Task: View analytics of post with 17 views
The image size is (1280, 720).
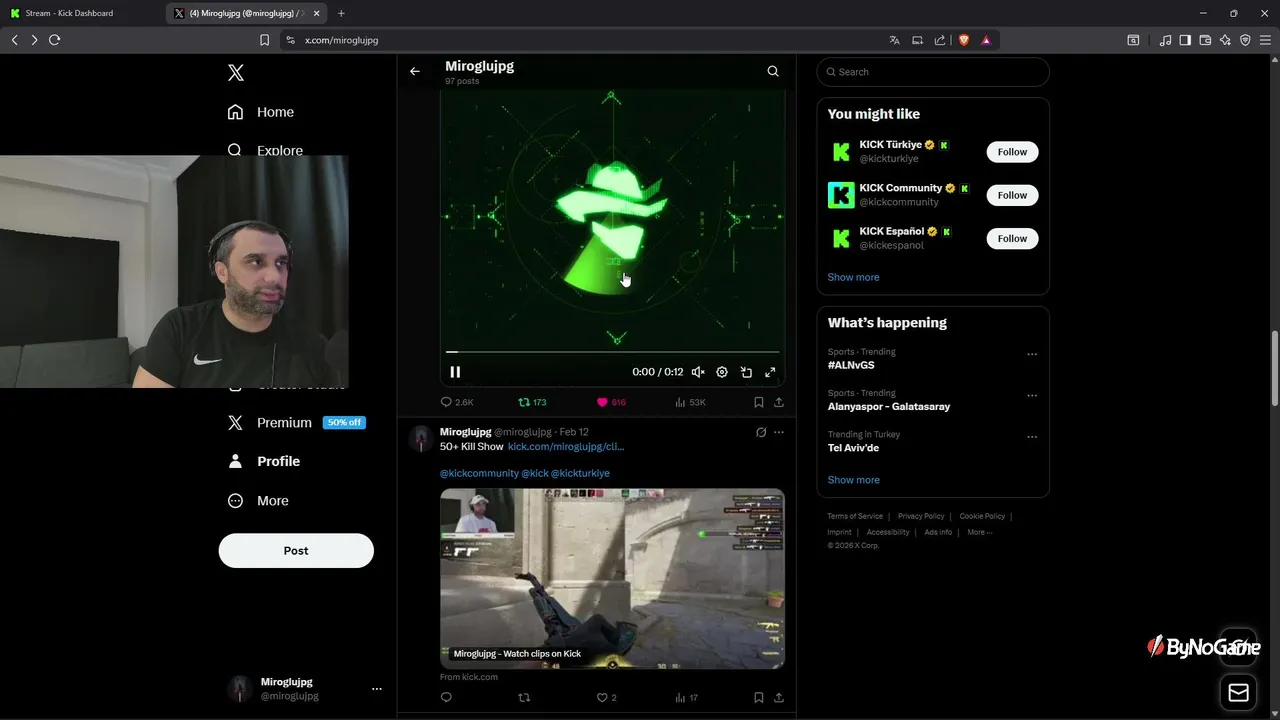Action: point(686,698)
